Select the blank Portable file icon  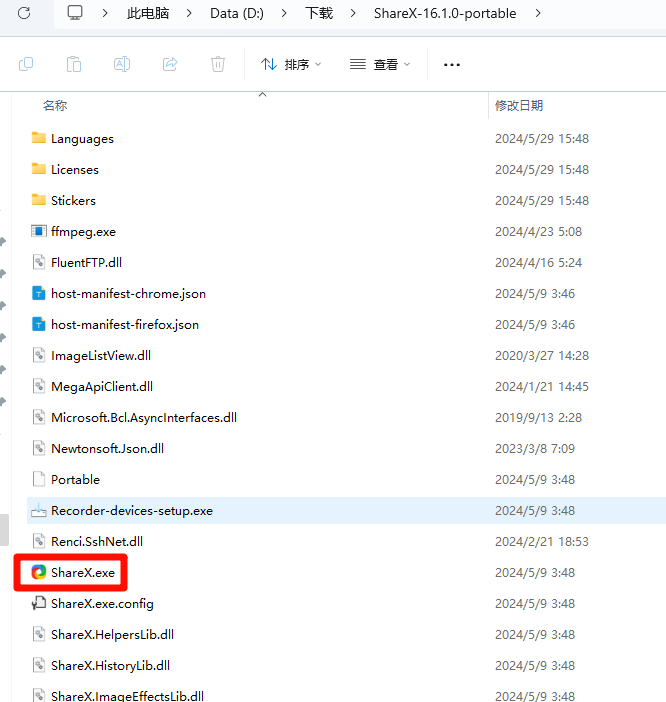tap(39, 479)
